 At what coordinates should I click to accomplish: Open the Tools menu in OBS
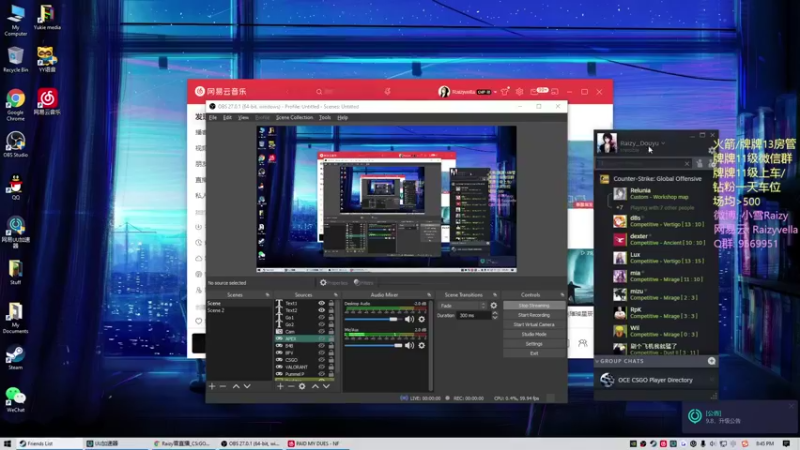pyautogui.click(x=325, y=118)
